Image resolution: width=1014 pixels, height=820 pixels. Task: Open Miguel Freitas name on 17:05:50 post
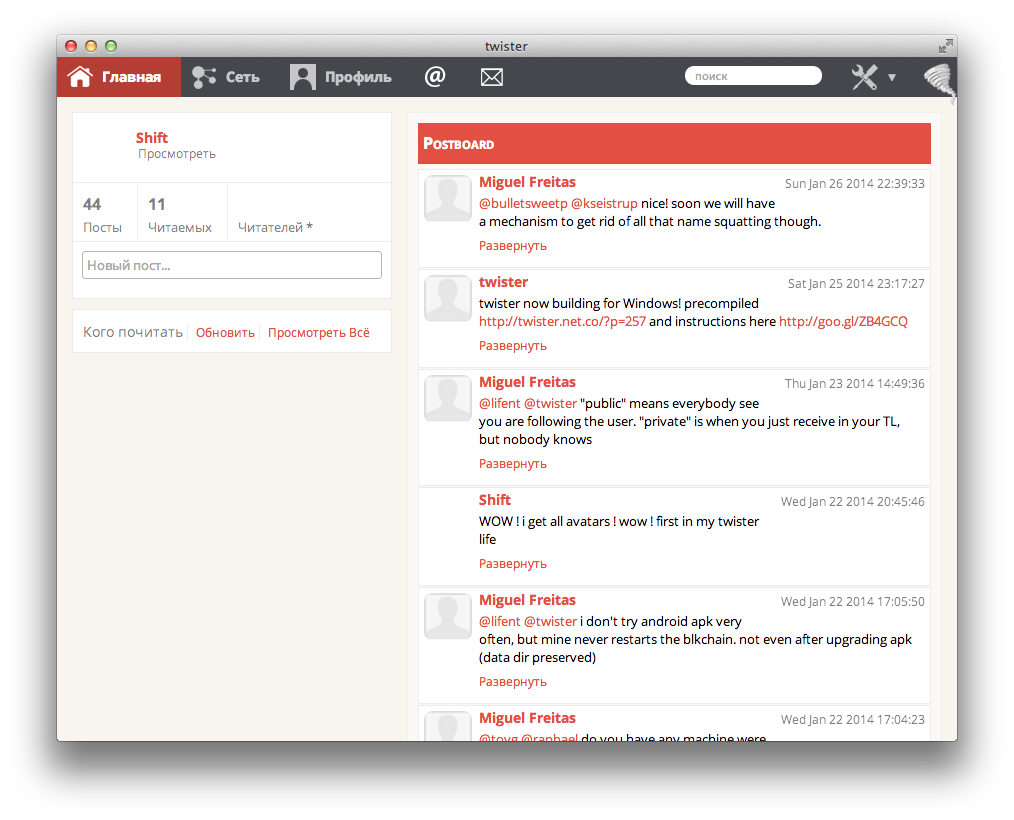tap(527, 600)
